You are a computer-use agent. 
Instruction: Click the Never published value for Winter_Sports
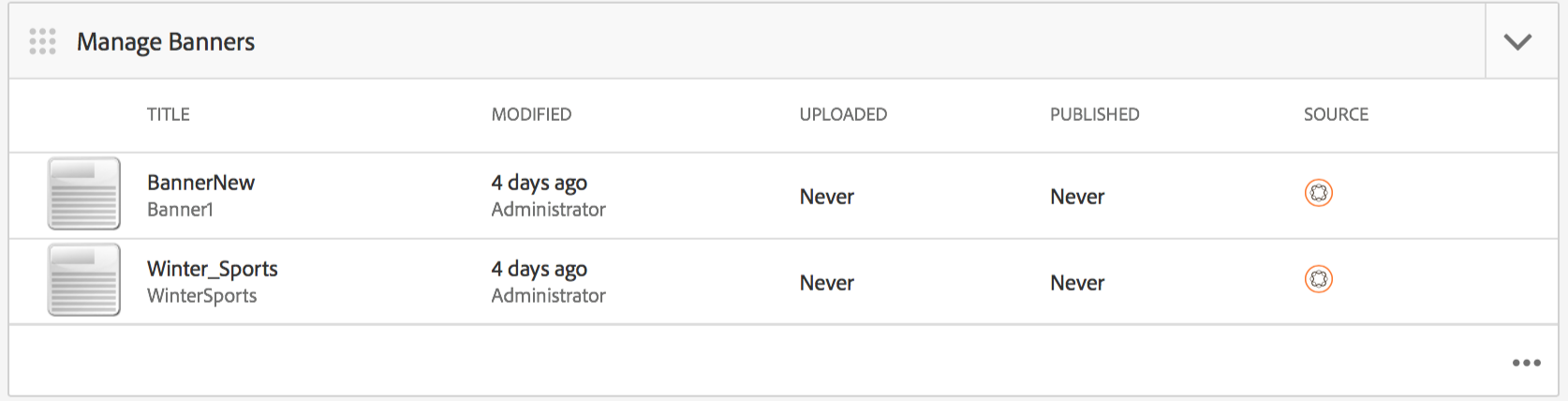pyautogui.click(x=1077, y=283)
